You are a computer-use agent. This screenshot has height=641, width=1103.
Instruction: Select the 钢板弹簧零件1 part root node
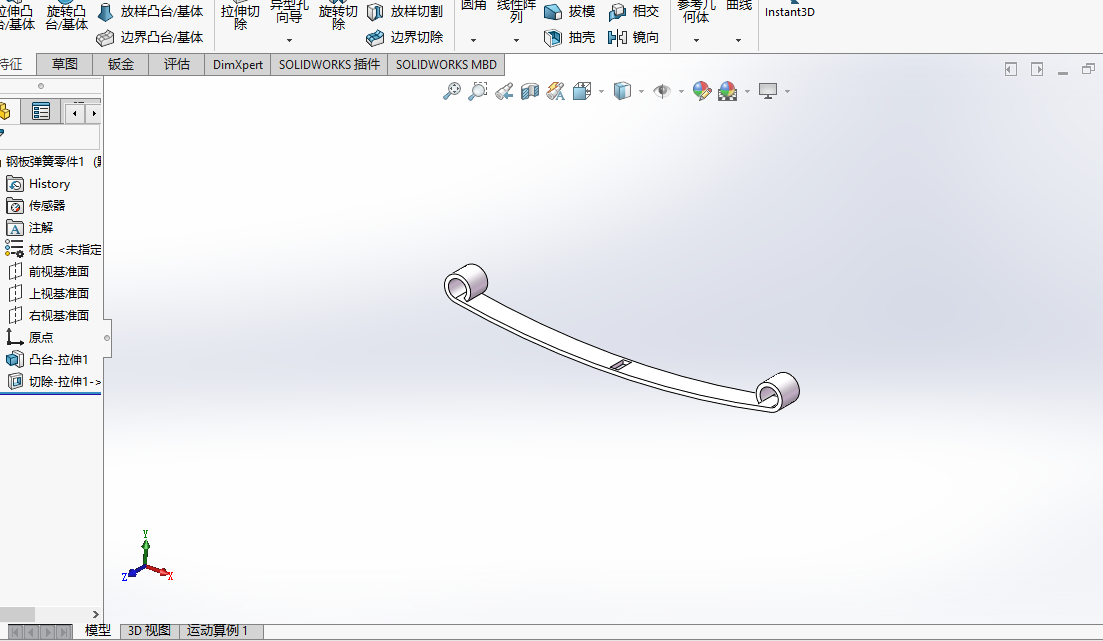click(x=51, y=161)
